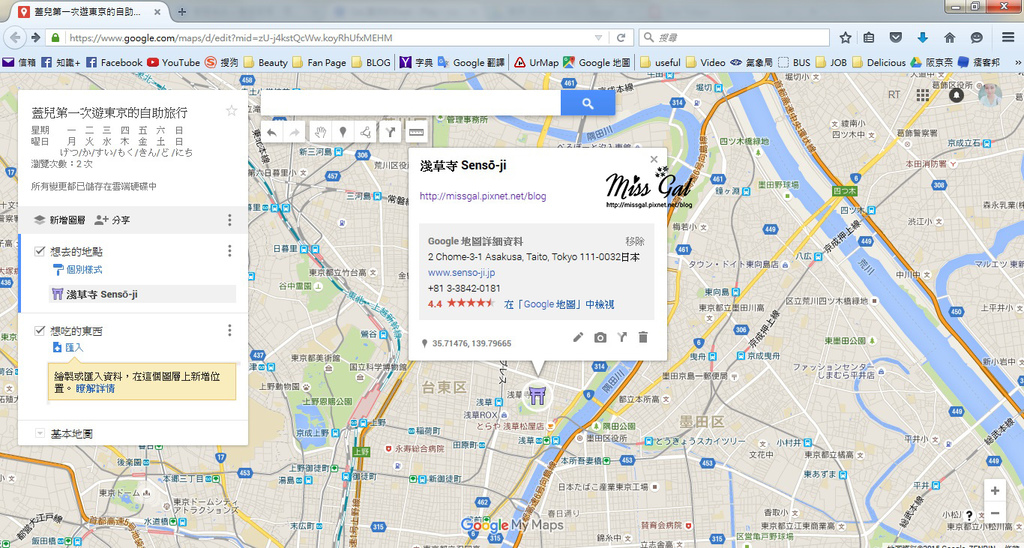Open Facebook bookmark
Viewport: 1024px width, 548px height.
pos(114,63)
